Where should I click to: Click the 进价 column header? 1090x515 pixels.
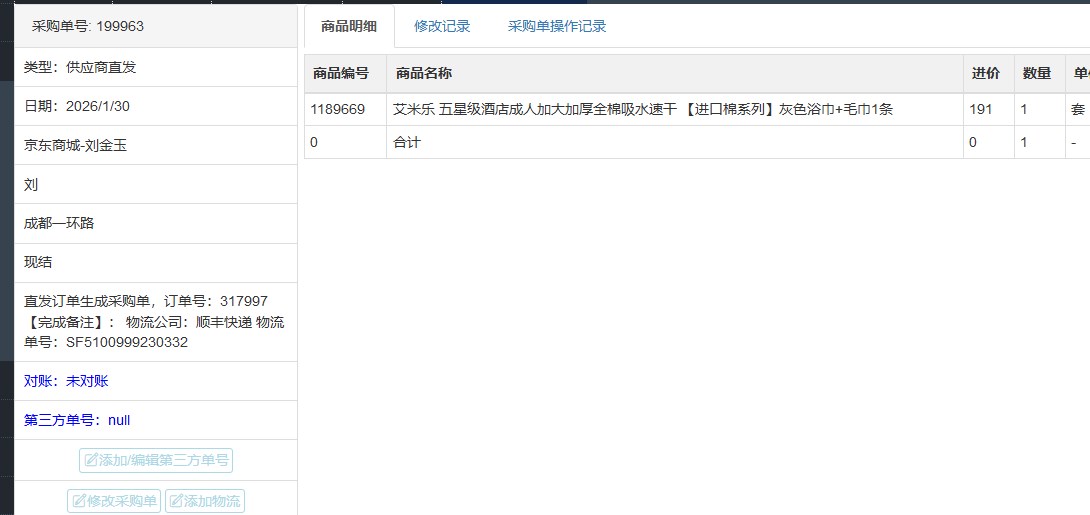[985, 74]
